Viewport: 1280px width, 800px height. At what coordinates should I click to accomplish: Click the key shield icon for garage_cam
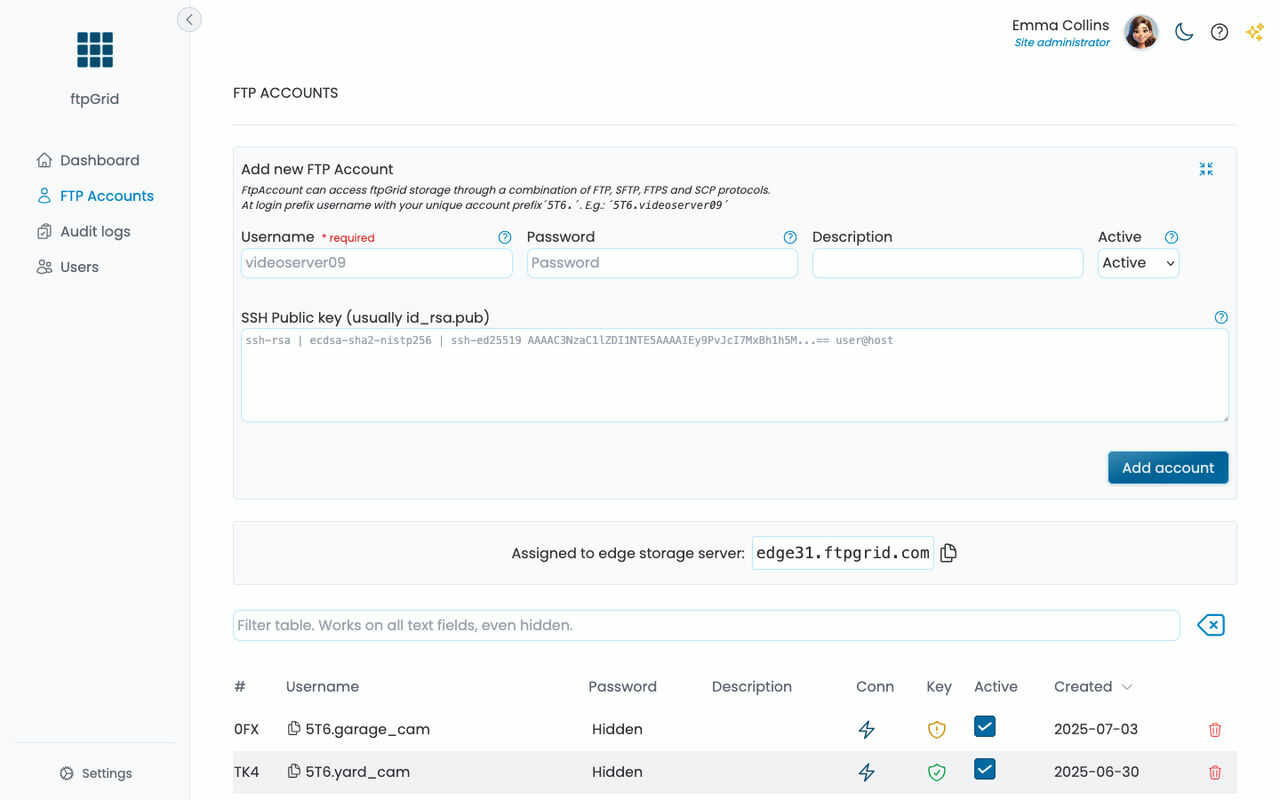tap(937, 730)
